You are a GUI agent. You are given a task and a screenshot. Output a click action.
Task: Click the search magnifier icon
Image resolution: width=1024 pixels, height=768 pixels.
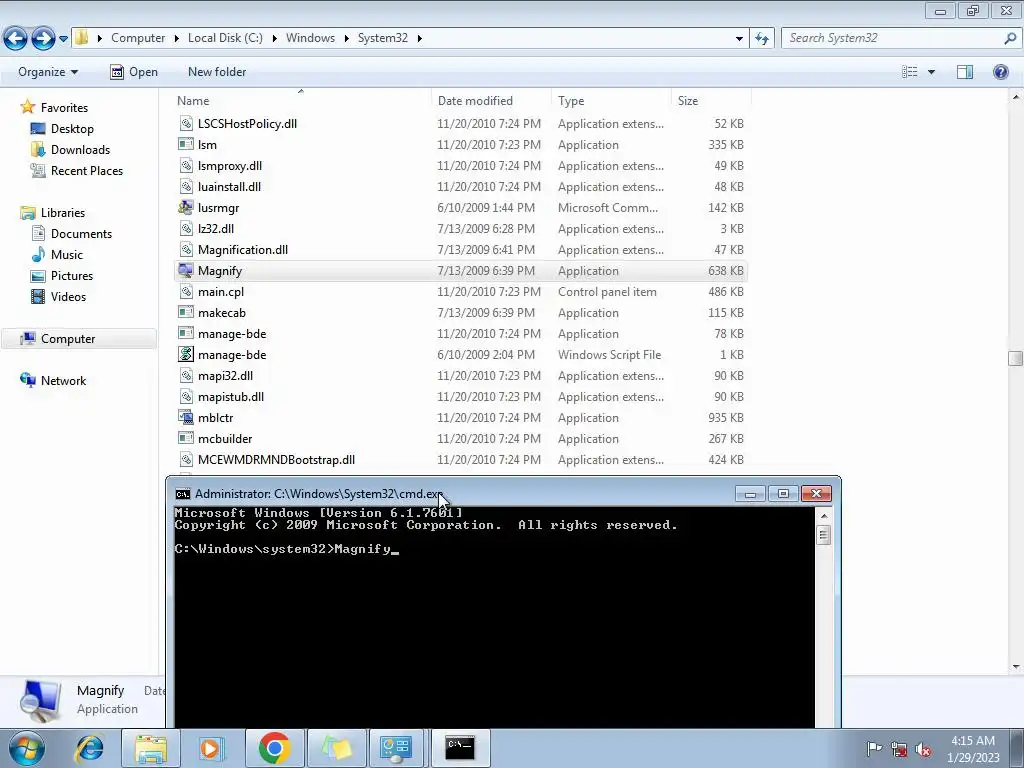(x=1010, y=38)
